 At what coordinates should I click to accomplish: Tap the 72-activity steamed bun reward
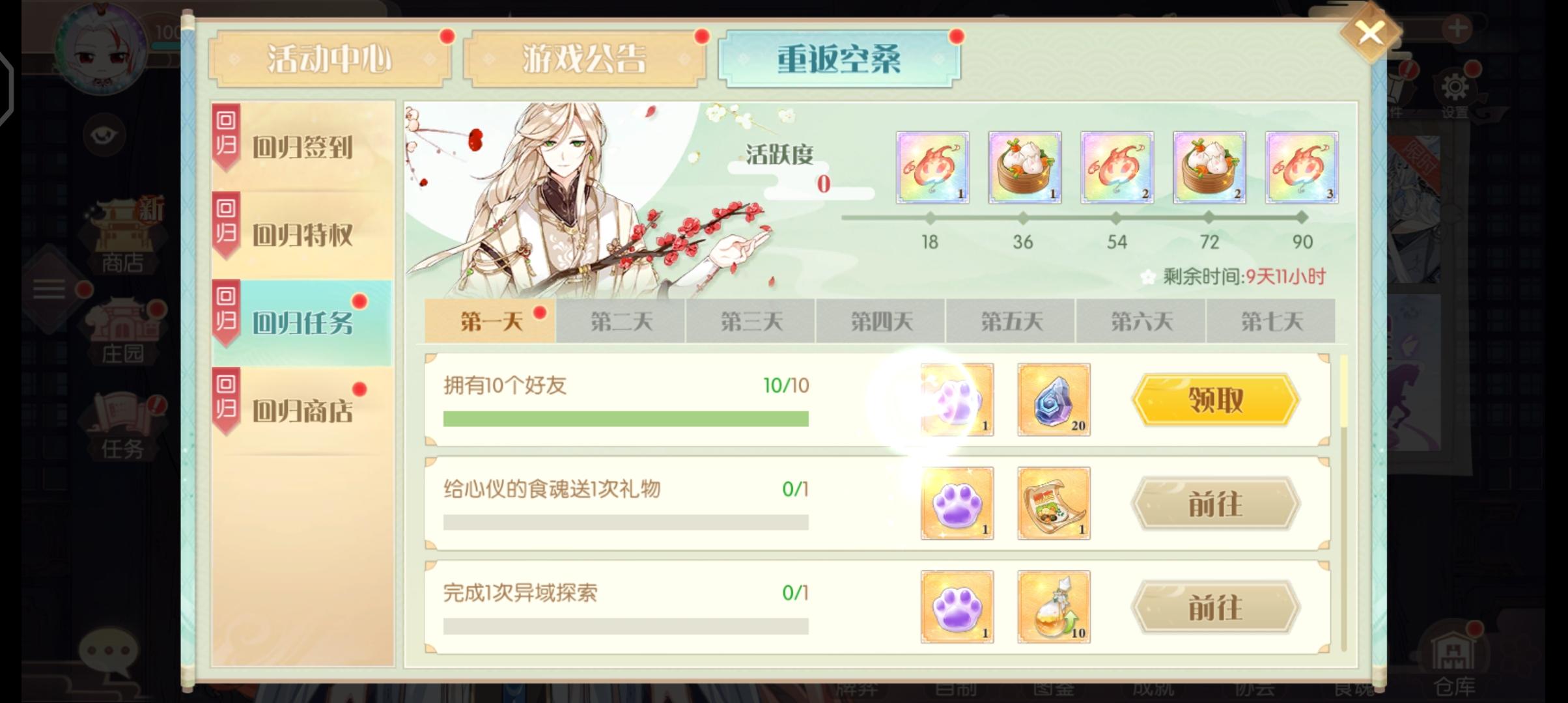click(x=1209, y=167)
